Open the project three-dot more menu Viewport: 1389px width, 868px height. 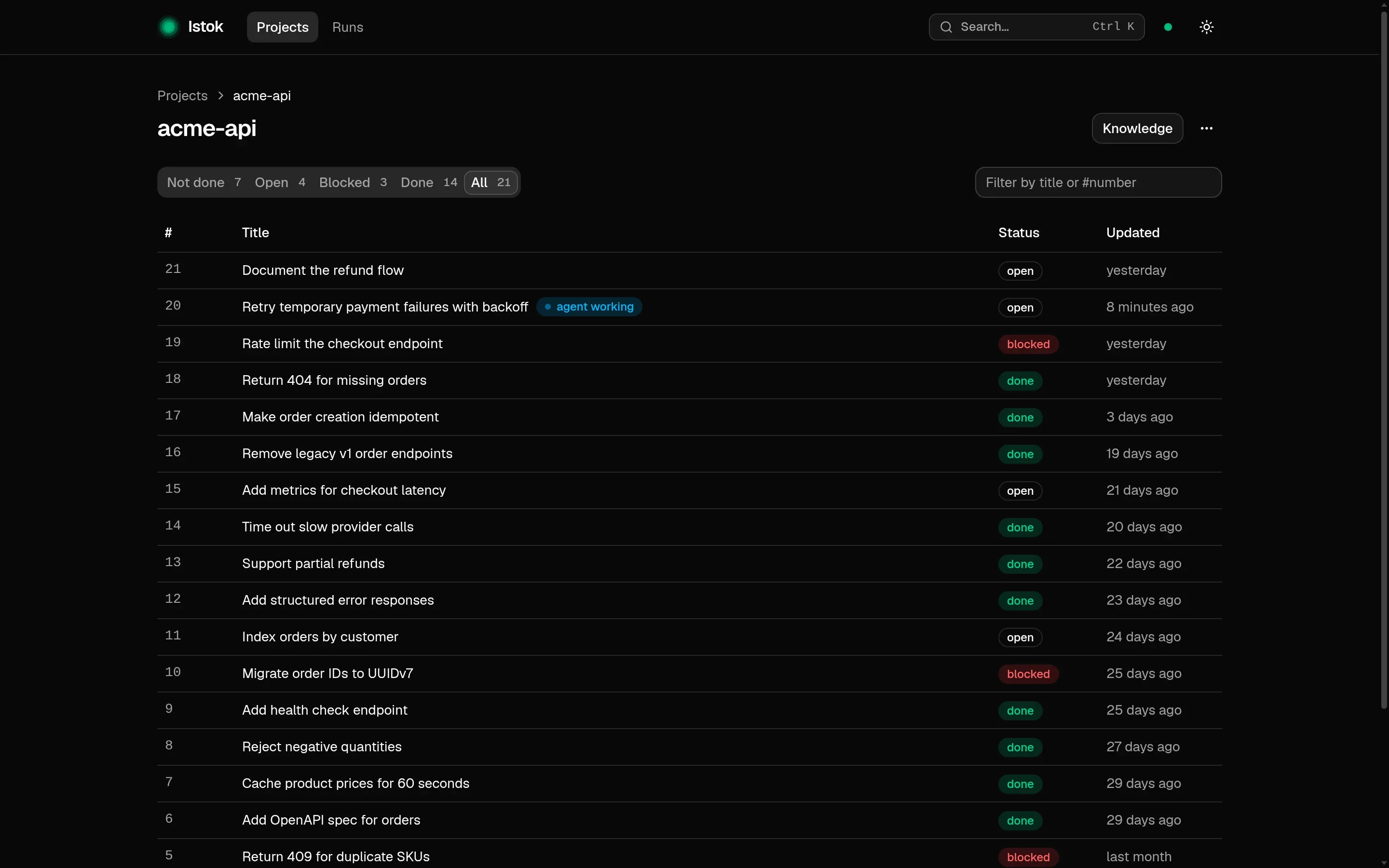pos(1207,128)
